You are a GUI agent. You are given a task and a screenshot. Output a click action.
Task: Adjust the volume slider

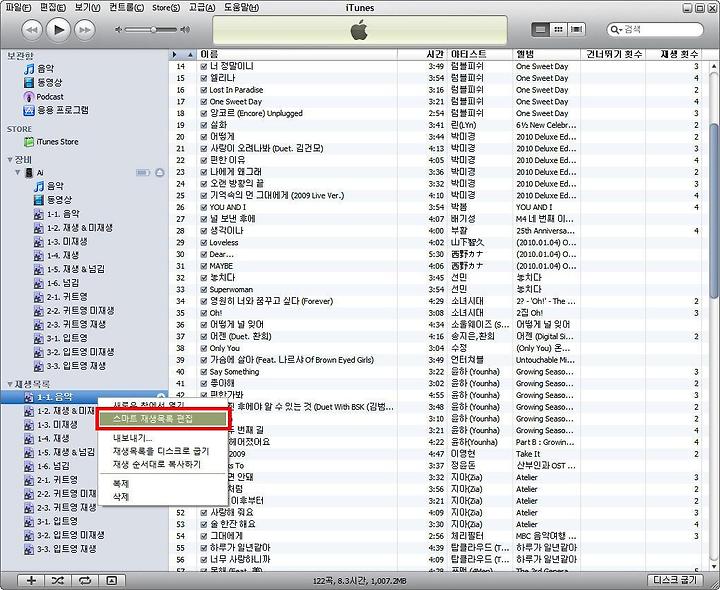coord(151,30)
